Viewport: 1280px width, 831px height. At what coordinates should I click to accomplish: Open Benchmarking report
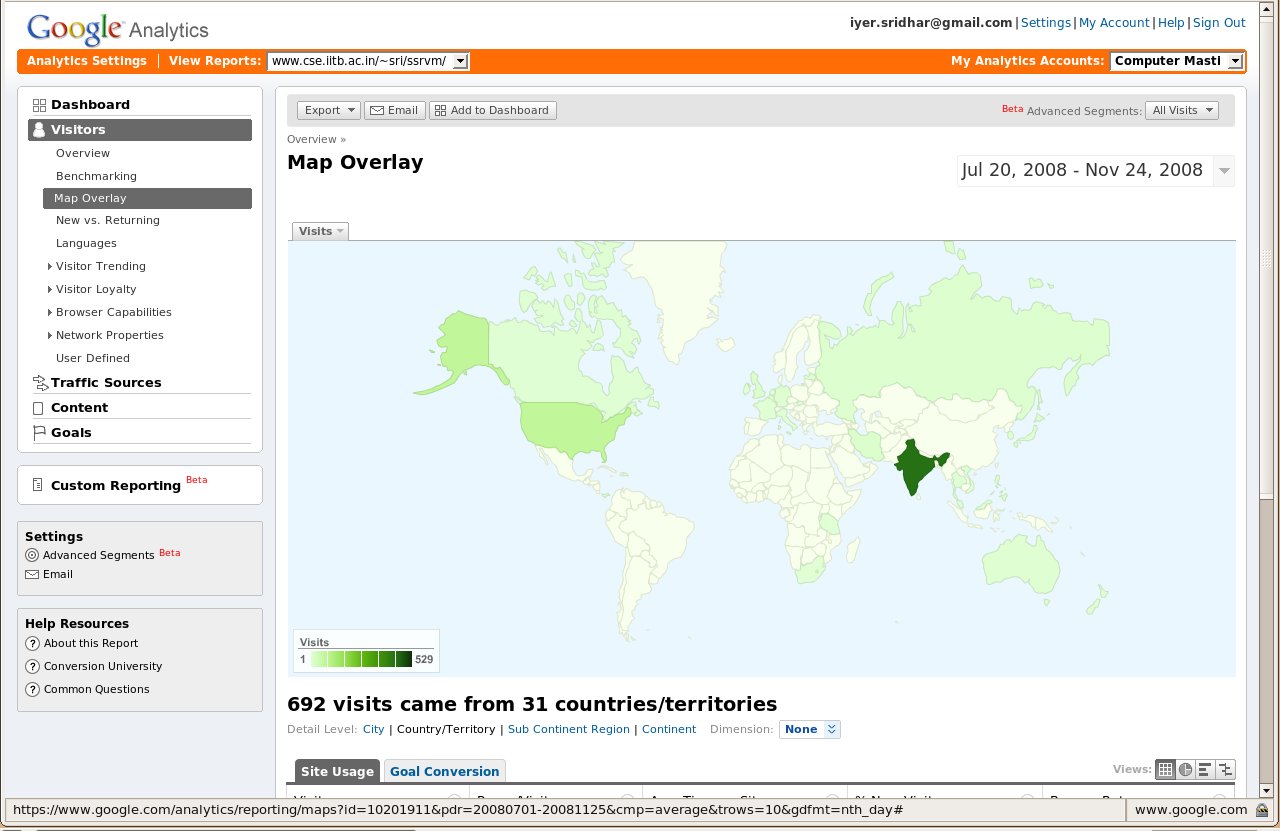coord(96,176)
